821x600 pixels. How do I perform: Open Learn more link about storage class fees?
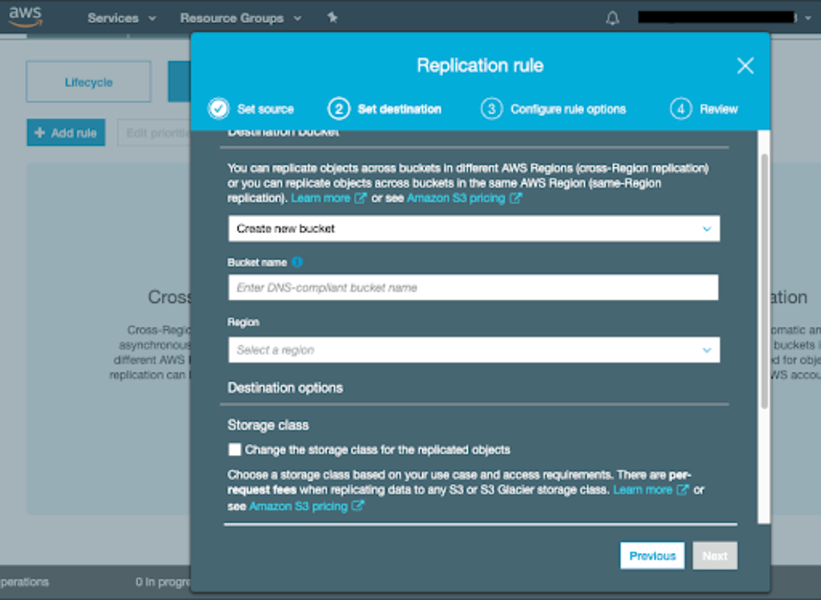[642, 490]
